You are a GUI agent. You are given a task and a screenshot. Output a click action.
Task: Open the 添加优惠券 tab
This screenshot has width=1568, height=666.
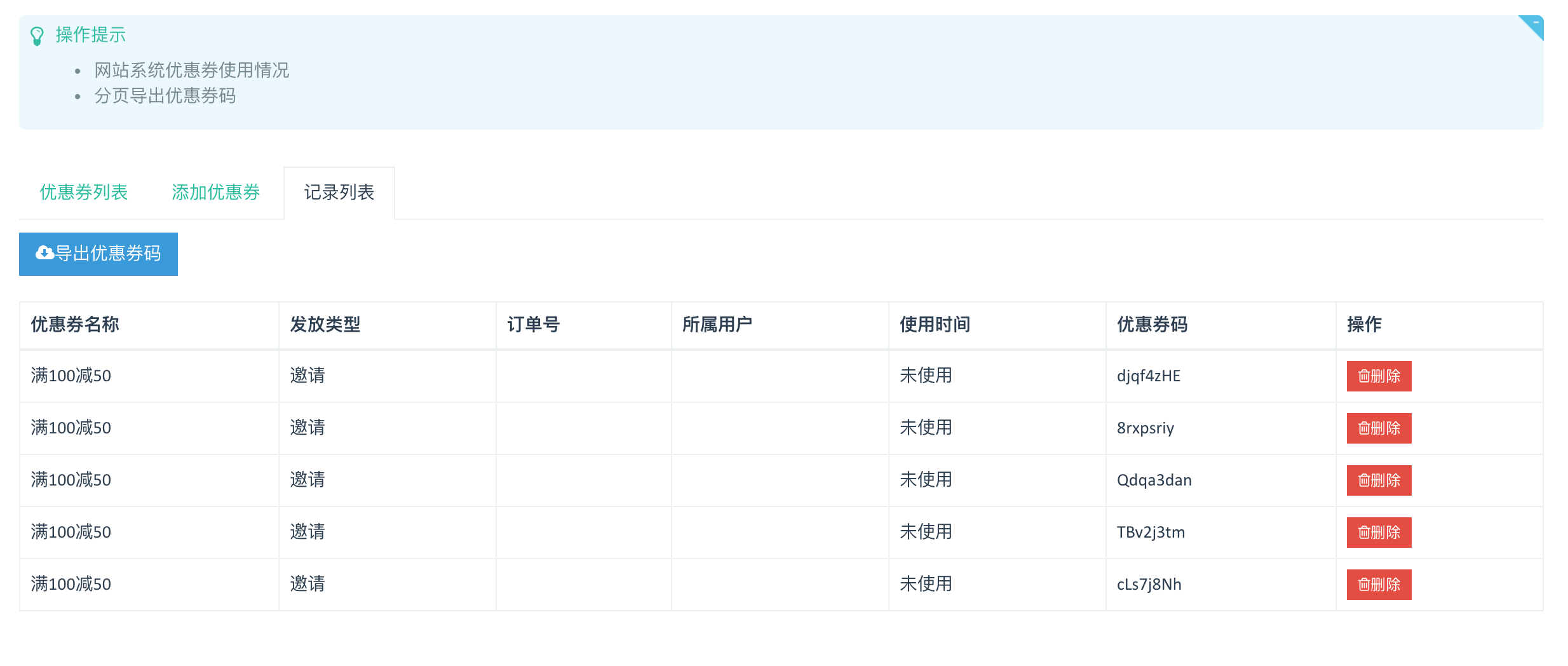(215, 193)
